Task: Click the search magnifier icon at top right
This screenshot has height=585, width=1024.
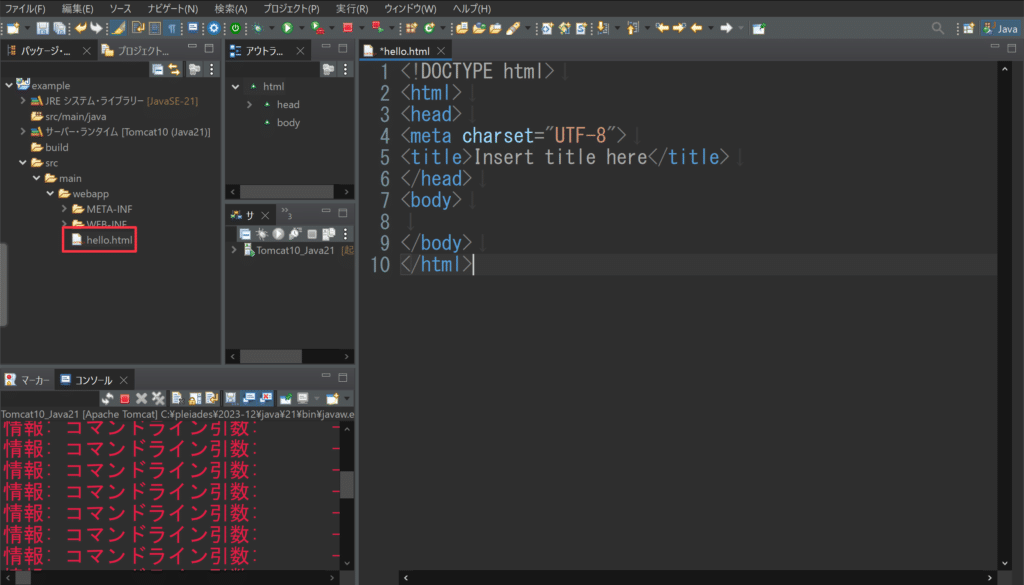Action: pyautogui.click(x=937, y=28)
